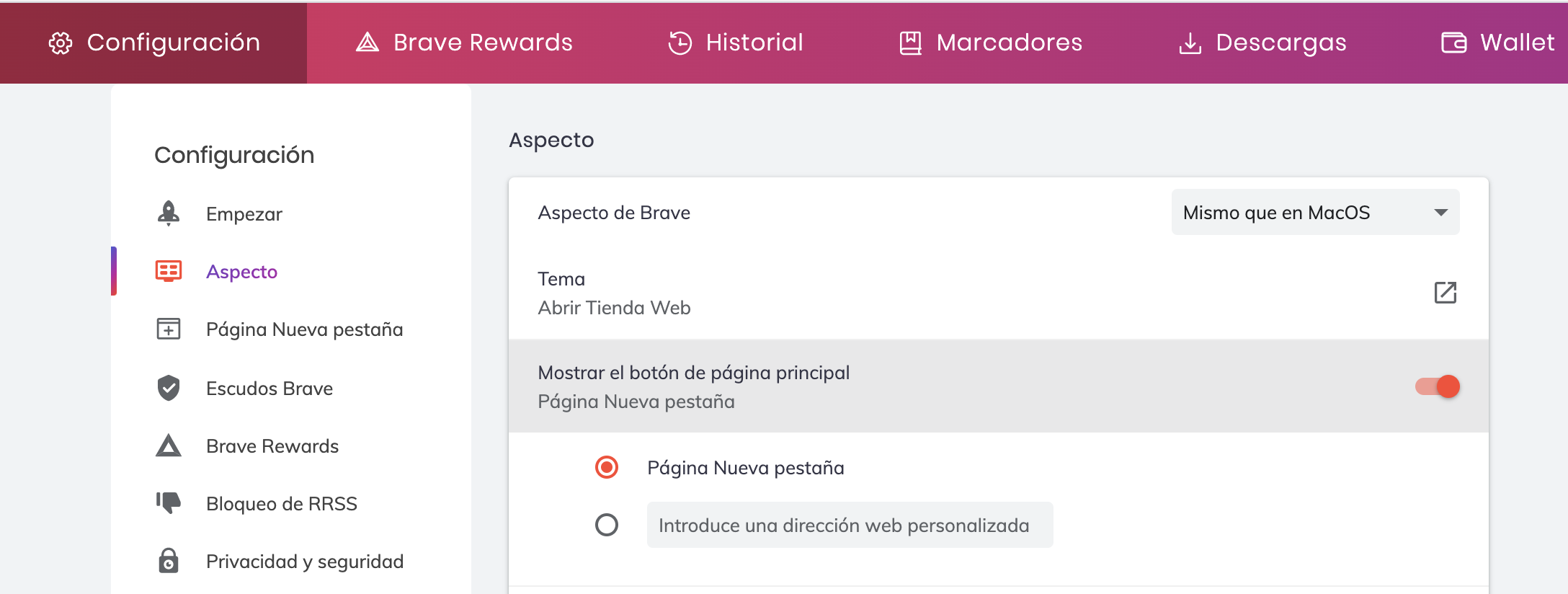
Task: Click the Aspecto sidebar icon
Action: point(169,271)
